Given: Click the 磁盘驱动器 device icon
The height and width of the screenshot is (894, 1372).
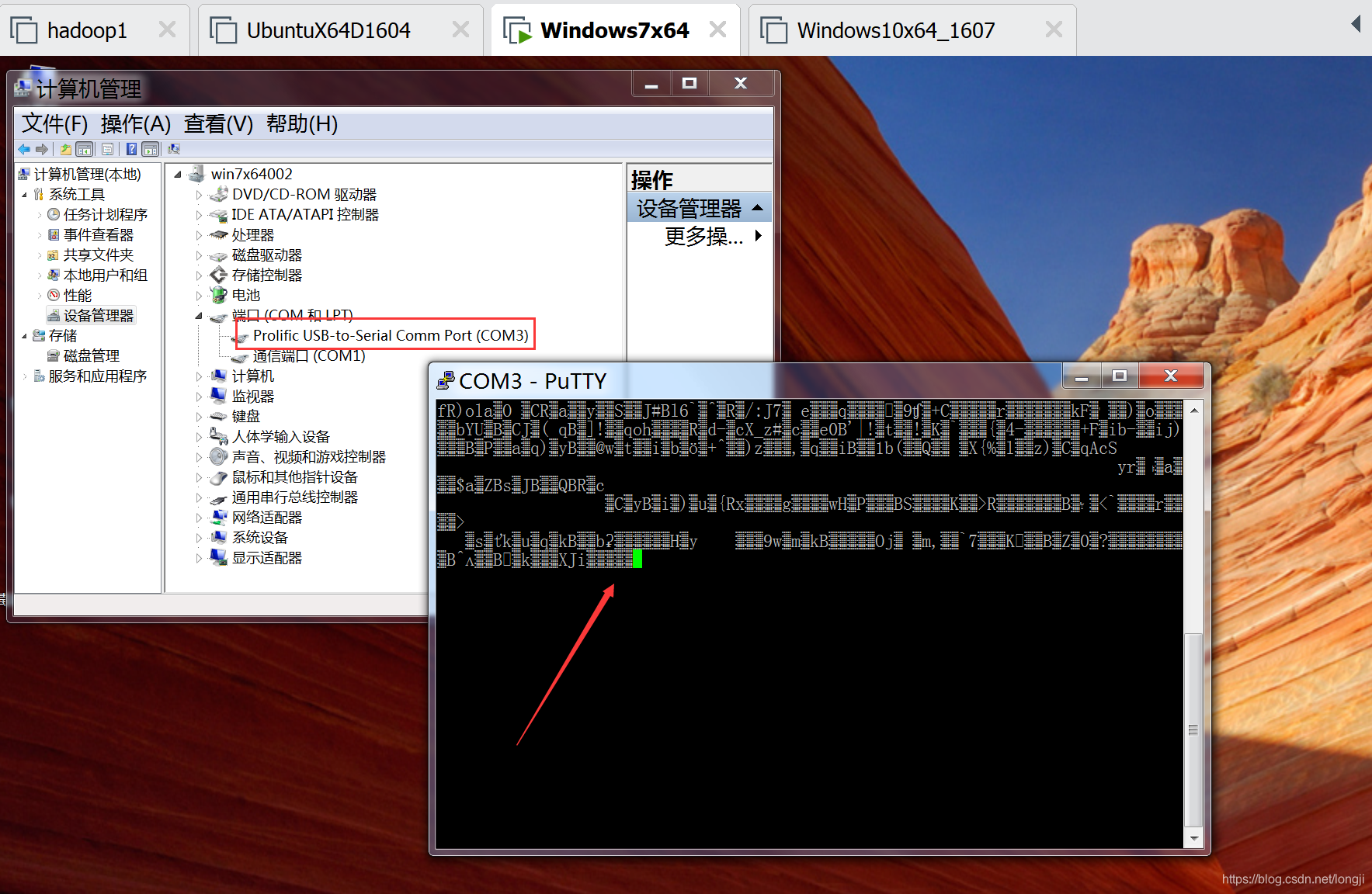Looking at the screenshot, I should (x=220, y=255).
